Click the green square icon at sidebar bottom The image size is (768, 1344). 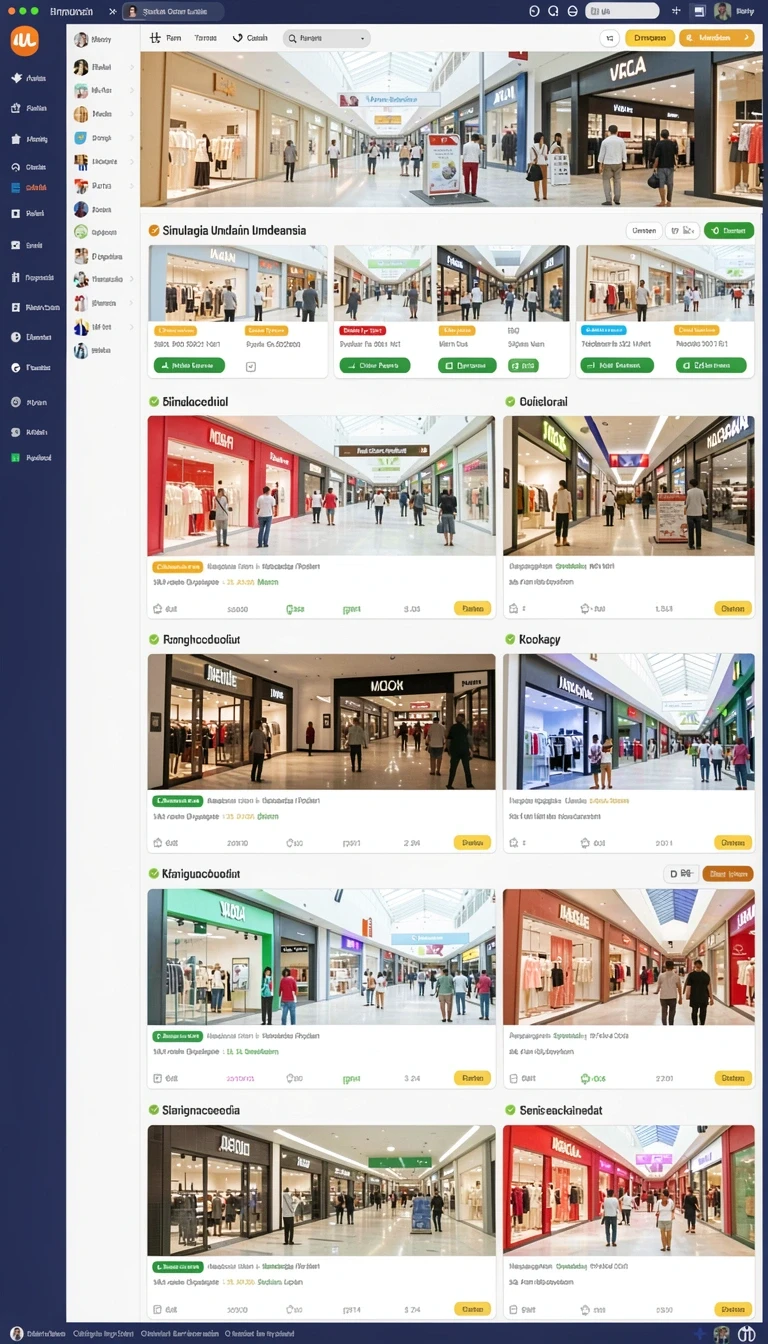[15, 457]
